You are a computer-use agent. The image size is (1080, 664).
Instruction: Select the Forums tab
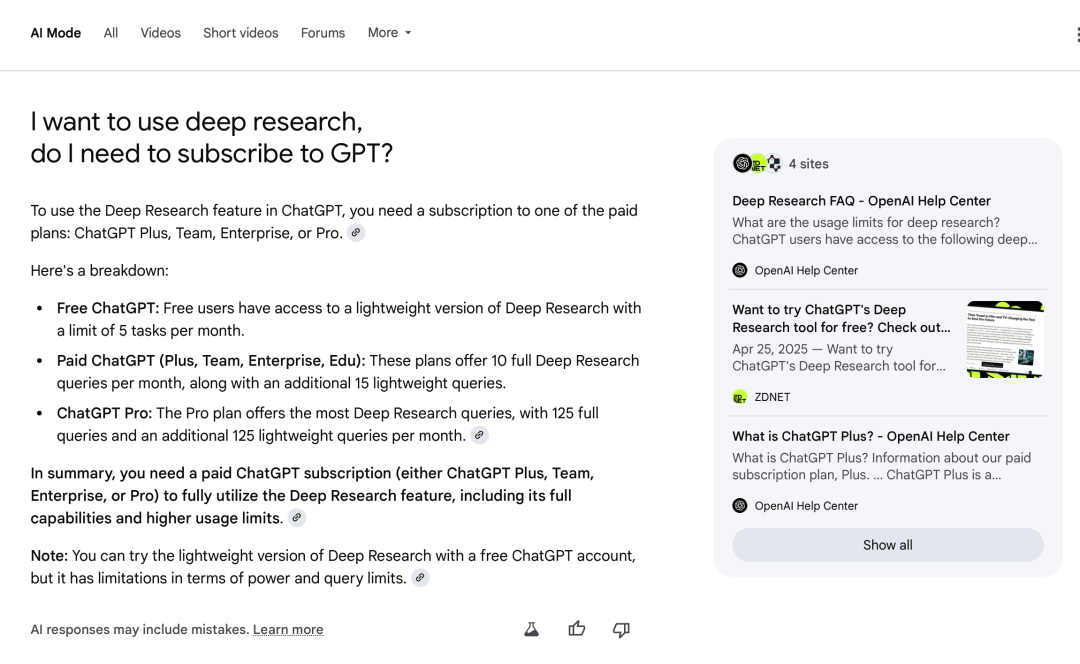pyautogui.click(x=323, y=32)
